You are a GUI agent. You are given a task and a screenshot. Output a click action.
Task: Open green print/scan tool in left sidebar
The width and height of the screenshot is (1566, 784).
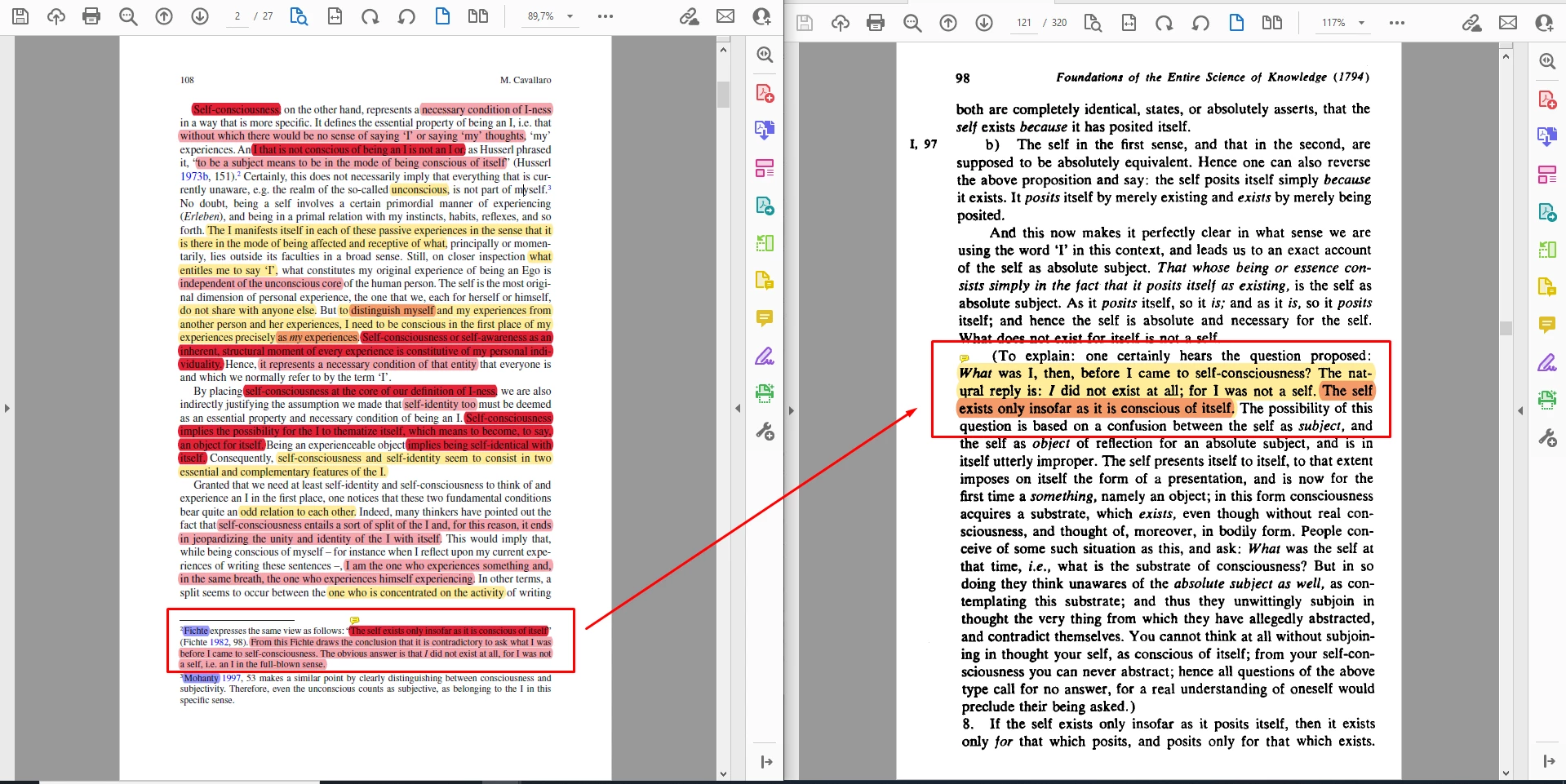tap(765, 393)
